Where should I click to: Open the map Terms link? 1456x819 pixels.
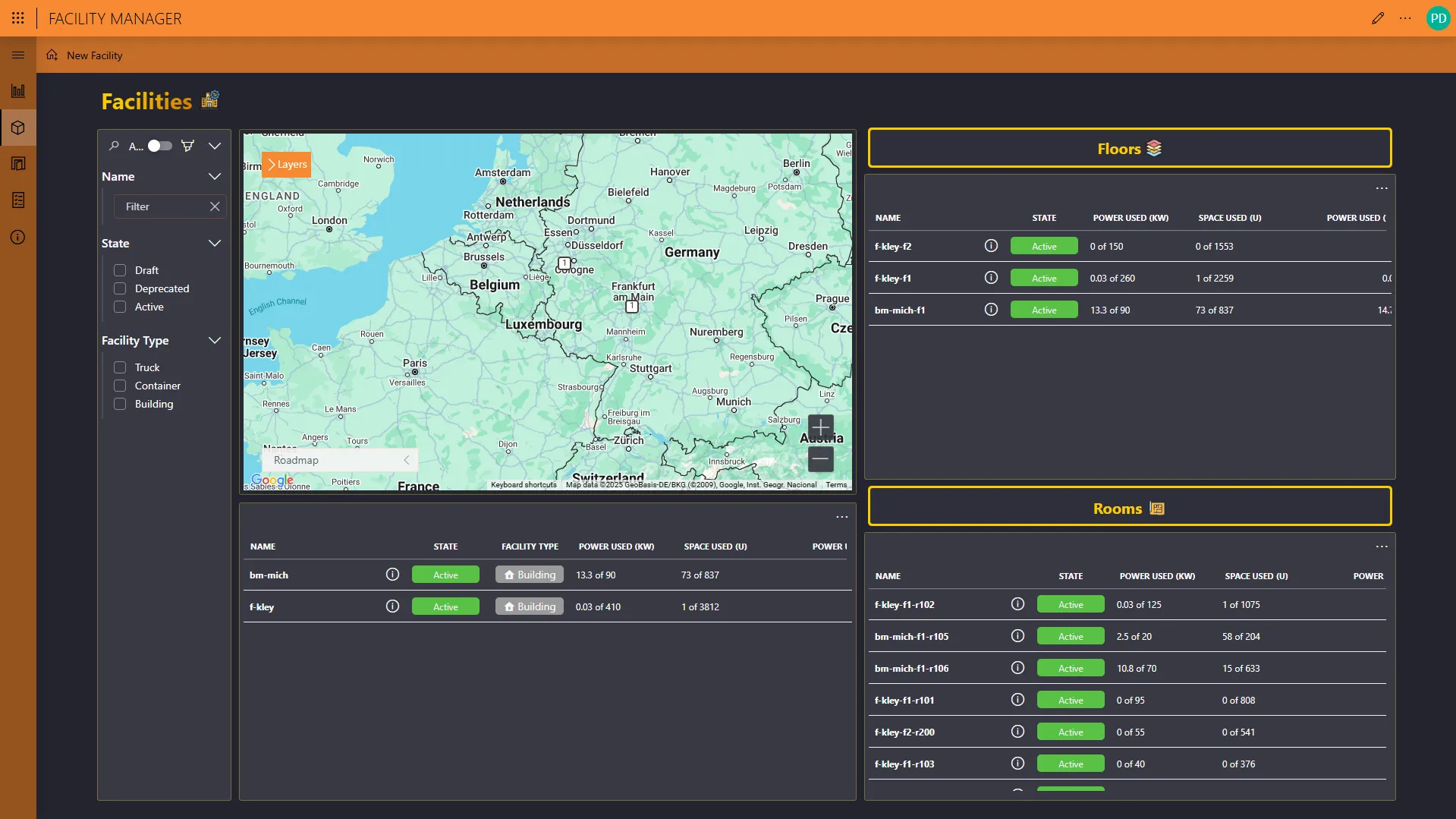point(836,484)
